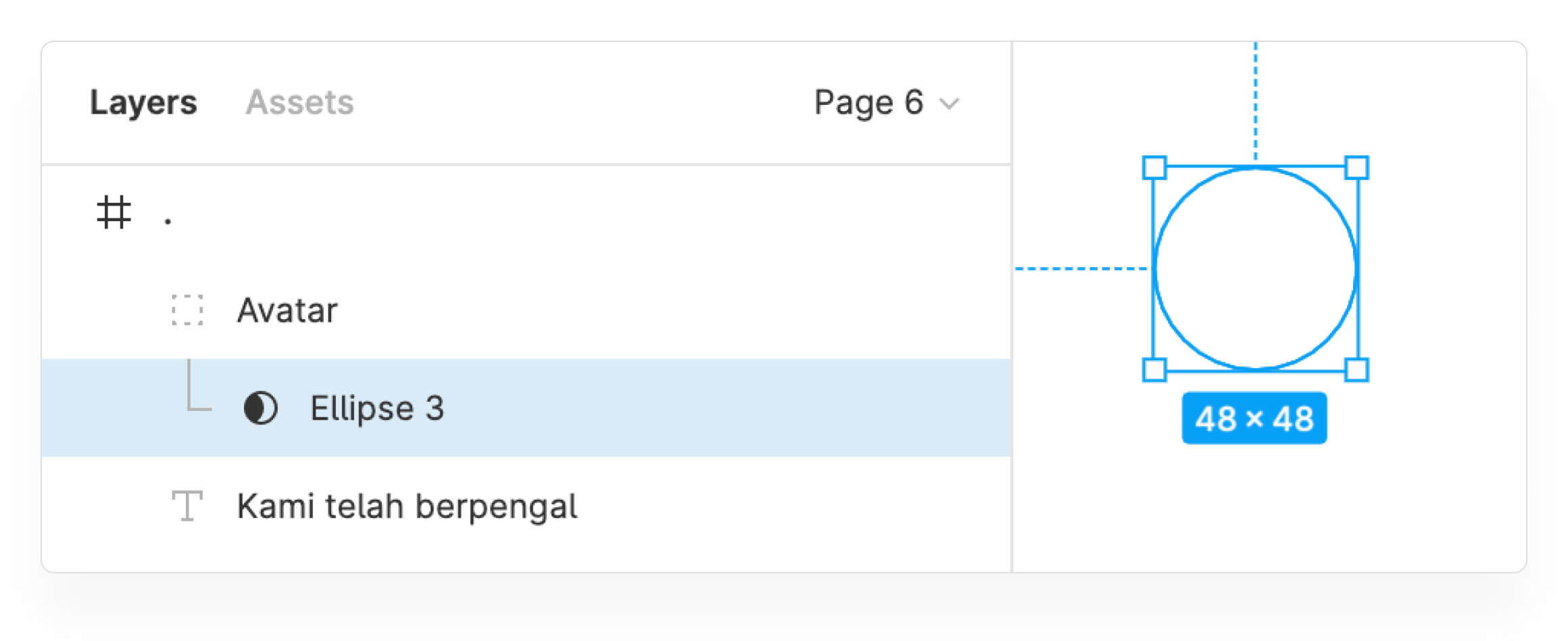The height and width of the screenshot is (641, 1568).
Task: Select the Ellipse 3 layer name
Action: coord(377,408)
